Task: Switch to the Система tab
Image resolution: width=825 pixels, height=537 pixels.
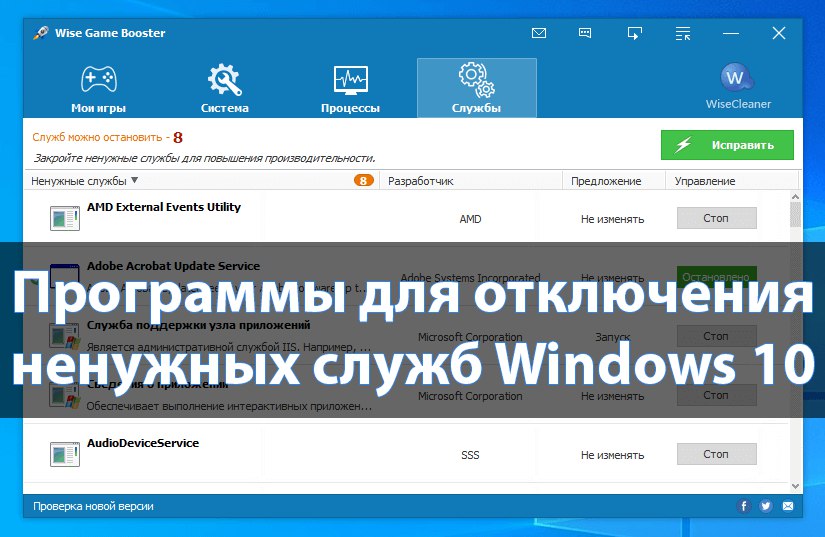Action: (225, 88)
